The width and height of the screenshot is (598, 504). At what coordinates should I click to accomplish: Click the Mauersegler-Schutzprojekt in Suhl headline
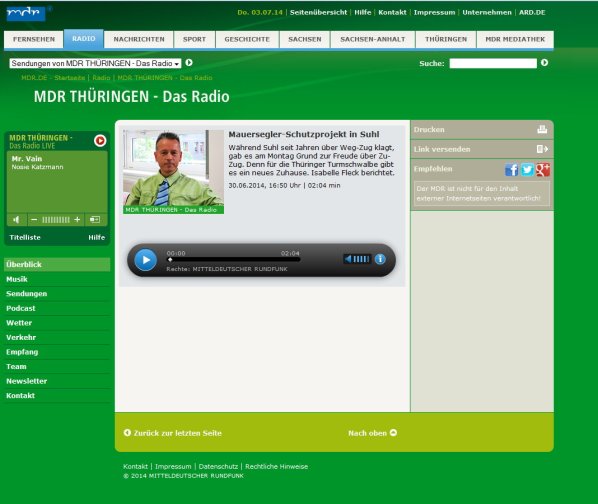point(304,134)
